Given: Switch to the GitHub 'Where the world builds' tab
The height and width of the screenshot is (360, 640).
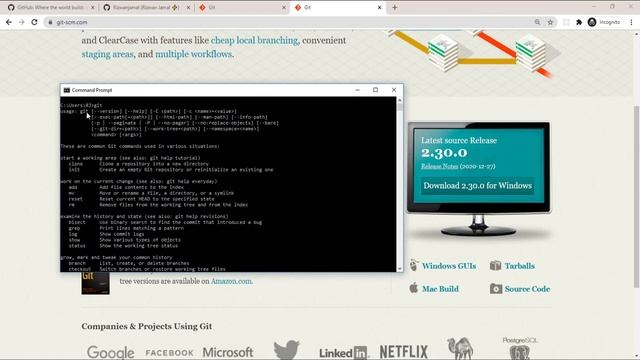Looking at the screenshot, I should pos(51,7).
